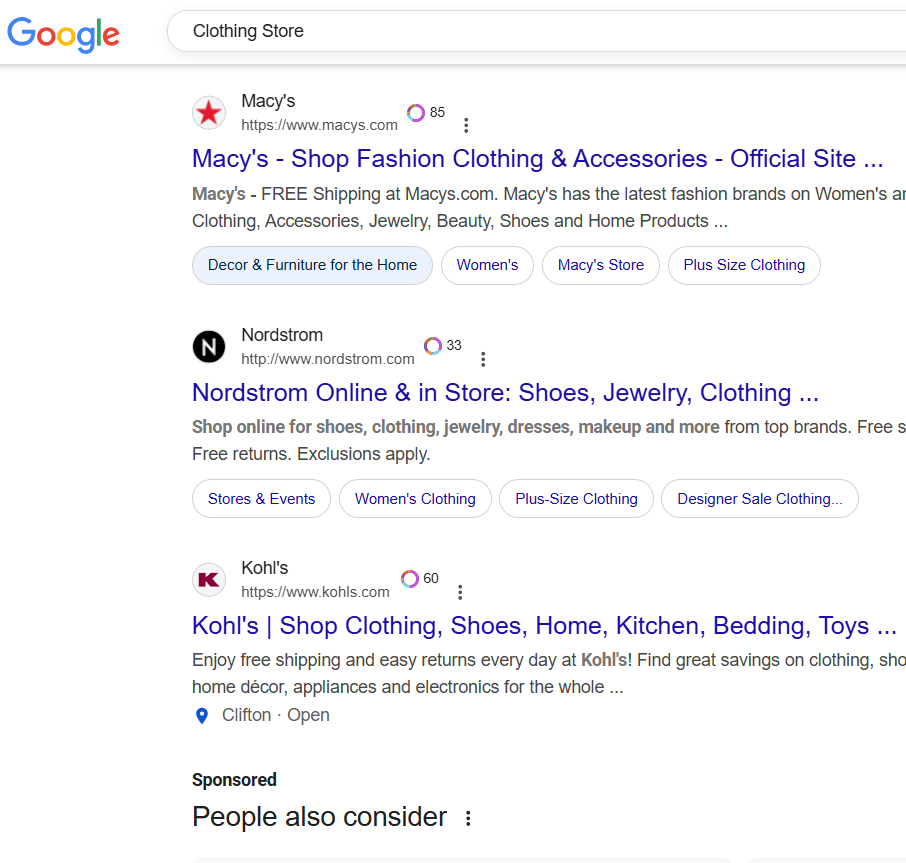Viewport: 906px width, 863px height.
Task: Open Macy's Shop Fashion Clothing result title
Action: tap(537, 159)
